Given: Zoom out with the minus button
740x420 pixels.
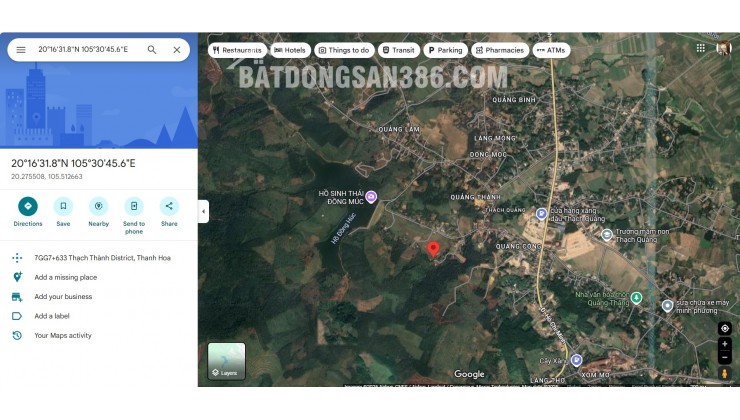Looking at the screenshot, I should click(x=724, y=357).
